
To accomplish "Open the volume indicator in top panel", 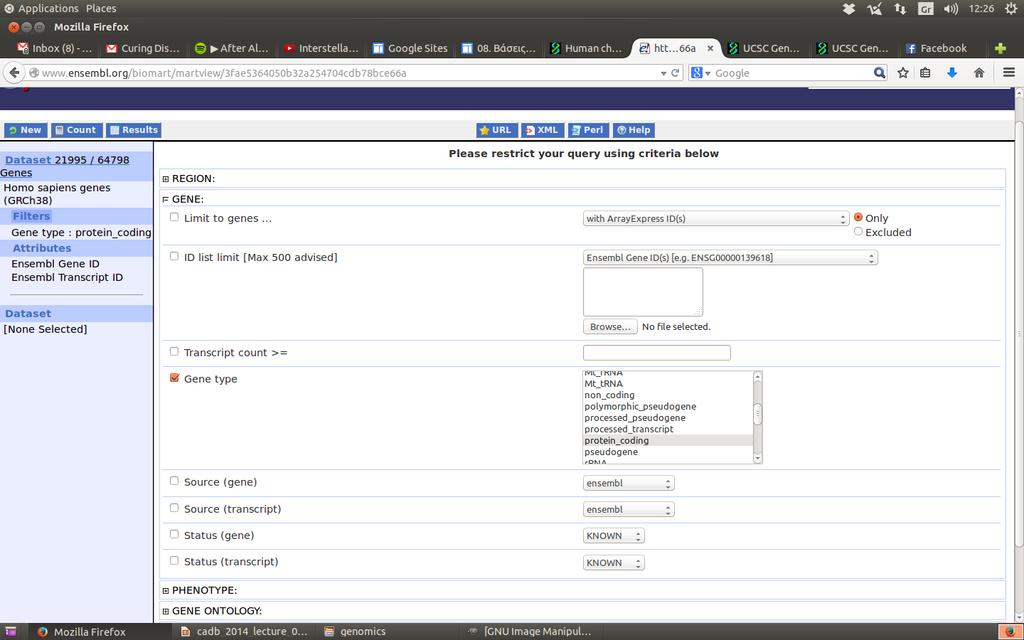I will pyautogui.click(x=951, y=8).
